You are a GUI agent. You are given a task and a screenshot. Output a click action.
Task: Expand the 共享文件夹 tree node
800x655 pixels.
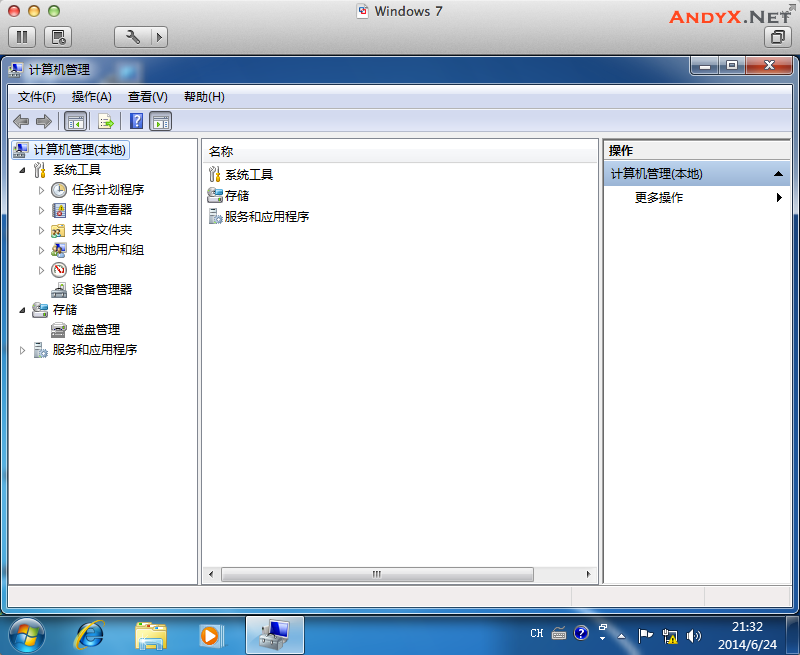(41, 230)
